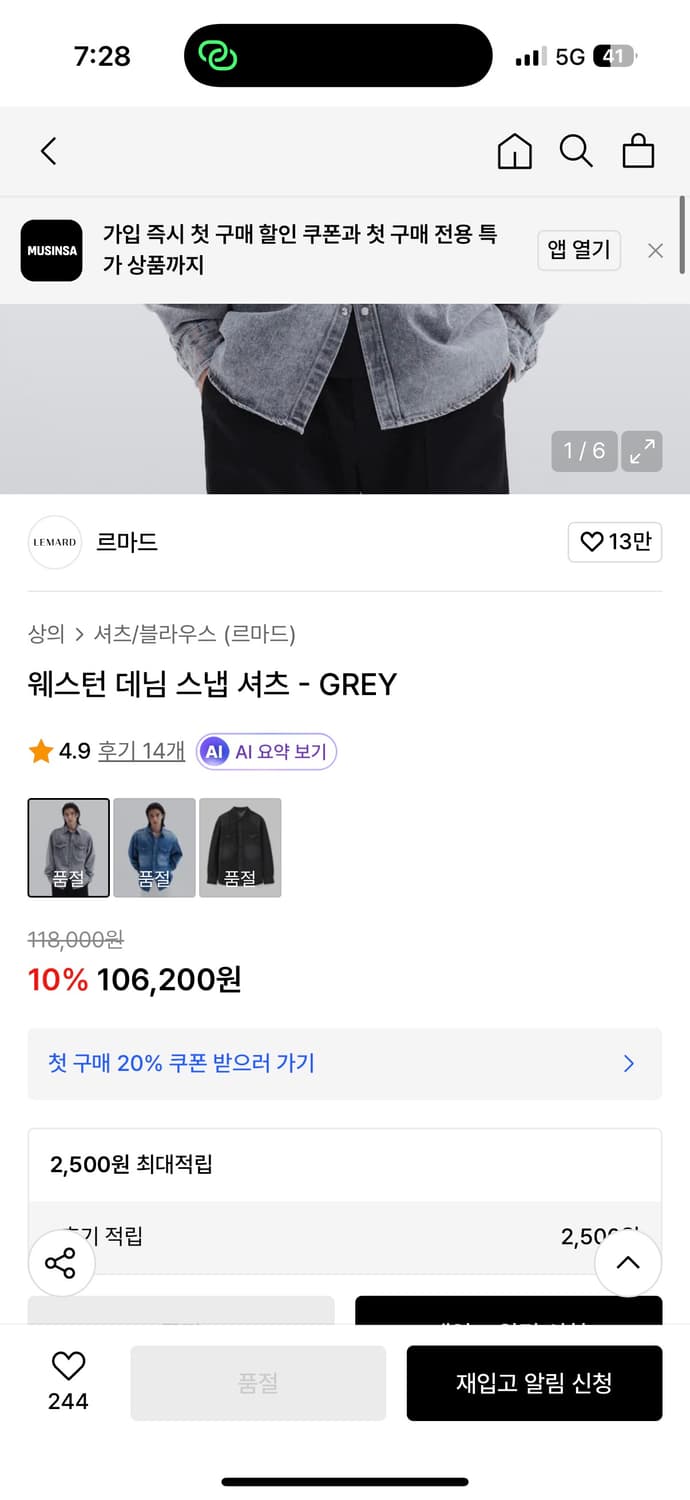The width and height of the screenshot is (690, 1500).
Task: Open the 후기 14개 reviews link
Action: tap(141, 751)
